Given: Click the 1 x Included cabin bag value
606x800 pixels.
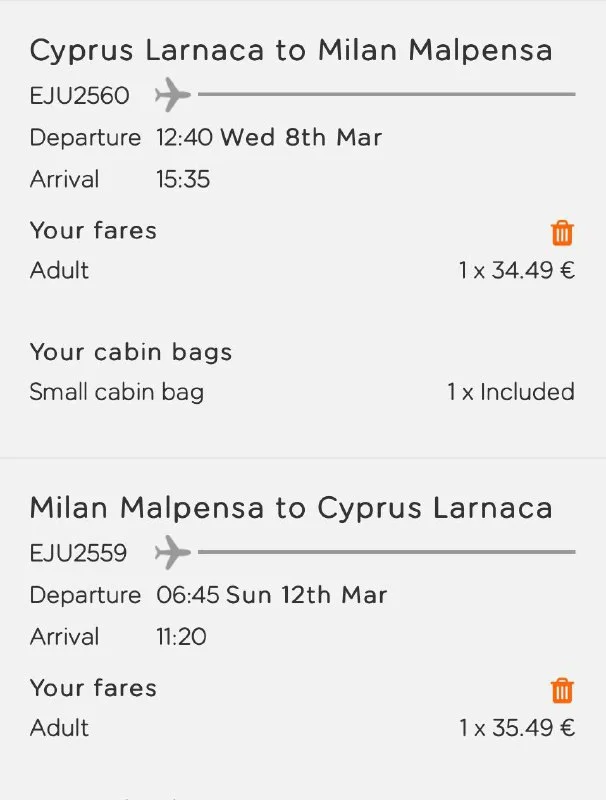Looking at the screenshot, I should pyautogui.click(x=511, y=392).
